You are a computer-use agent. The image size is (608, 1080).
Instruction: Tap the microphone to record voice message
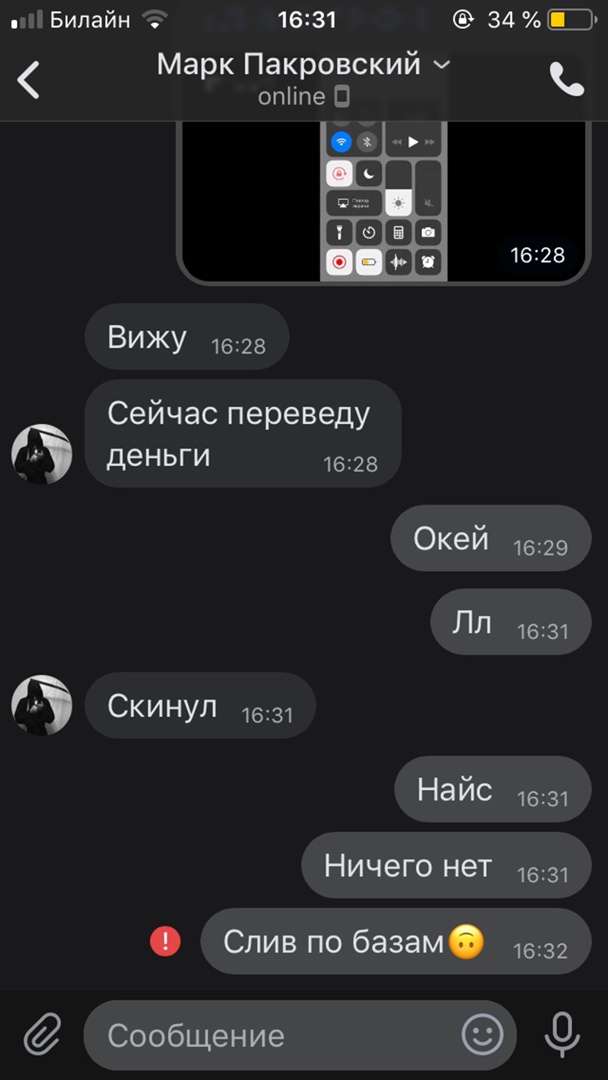pos(562,1035)
